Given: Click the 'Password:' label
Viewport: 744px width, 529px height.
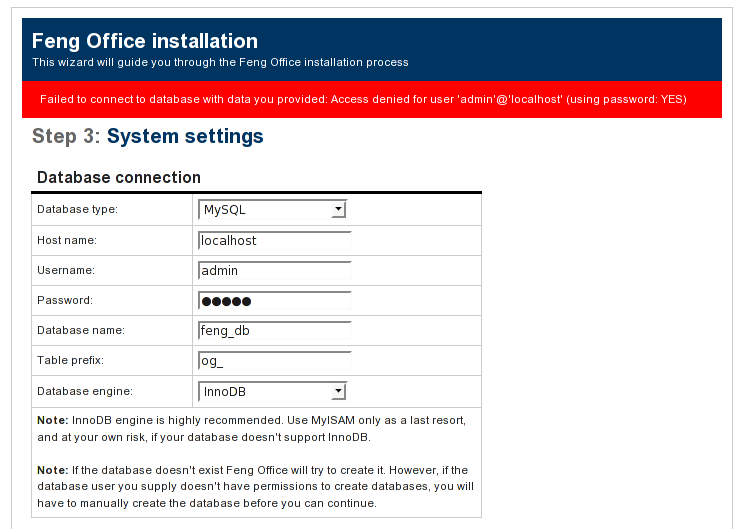Looking at the screenshot, I should (65, 300).
